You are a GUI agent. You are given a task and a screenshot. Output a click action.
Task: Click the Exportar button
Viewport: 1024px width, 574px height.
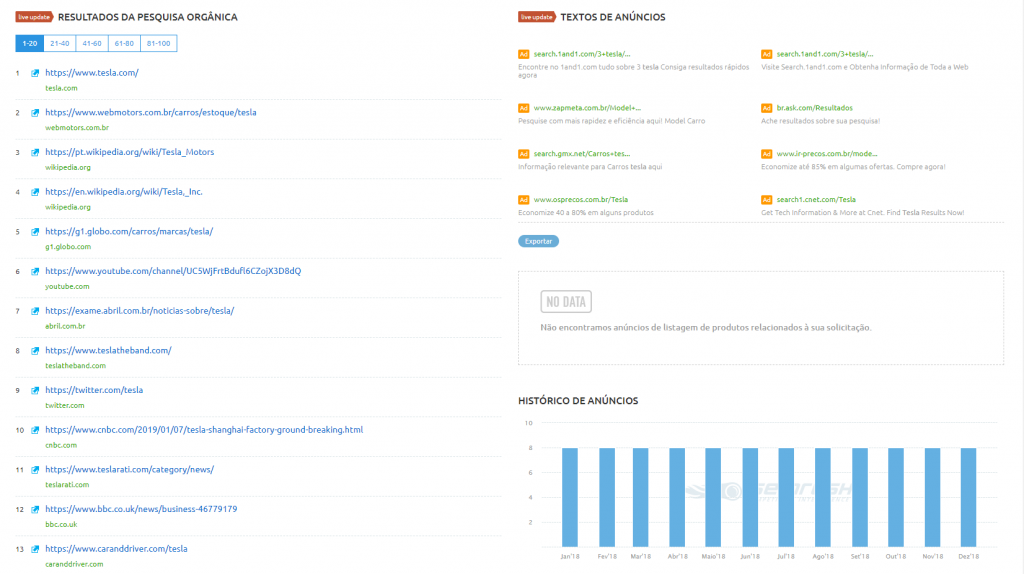[x=538, y=241]
